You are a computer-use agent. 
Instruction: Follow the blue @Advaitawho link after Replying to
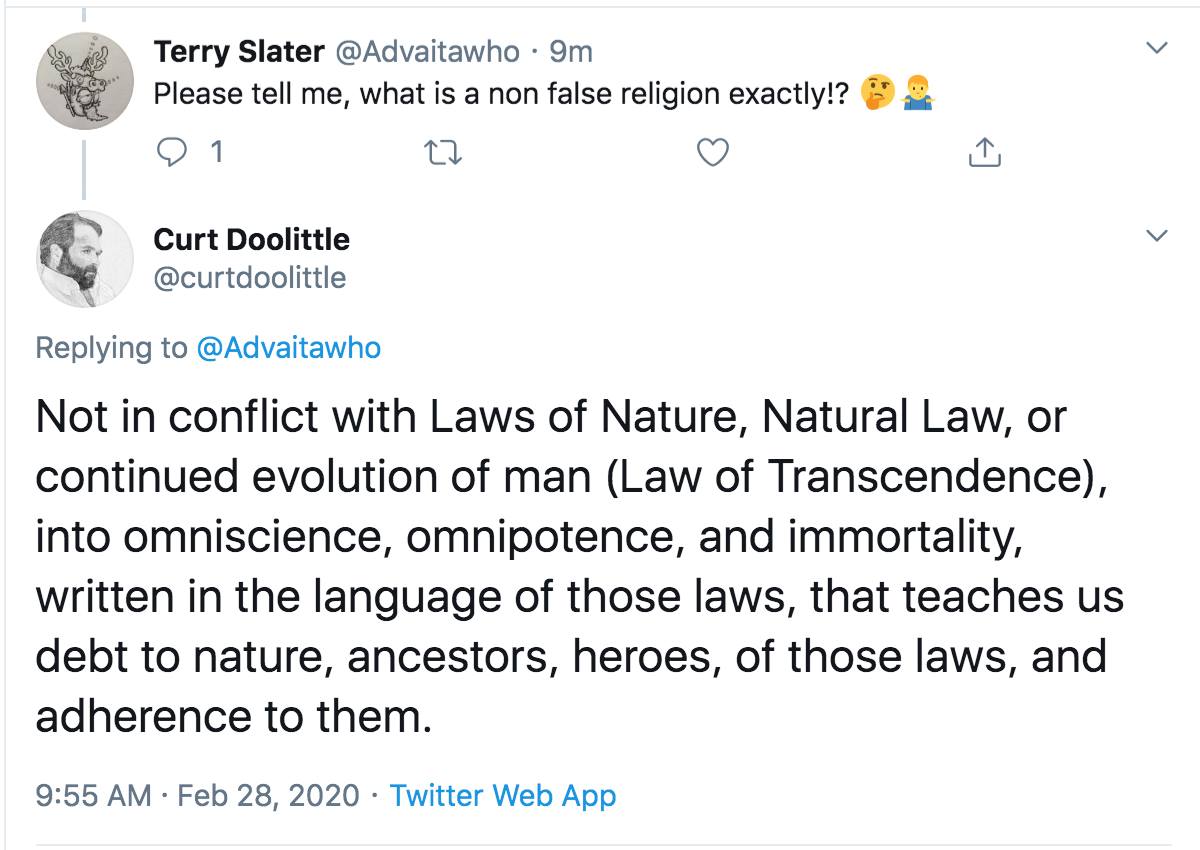tap(289, 347)
